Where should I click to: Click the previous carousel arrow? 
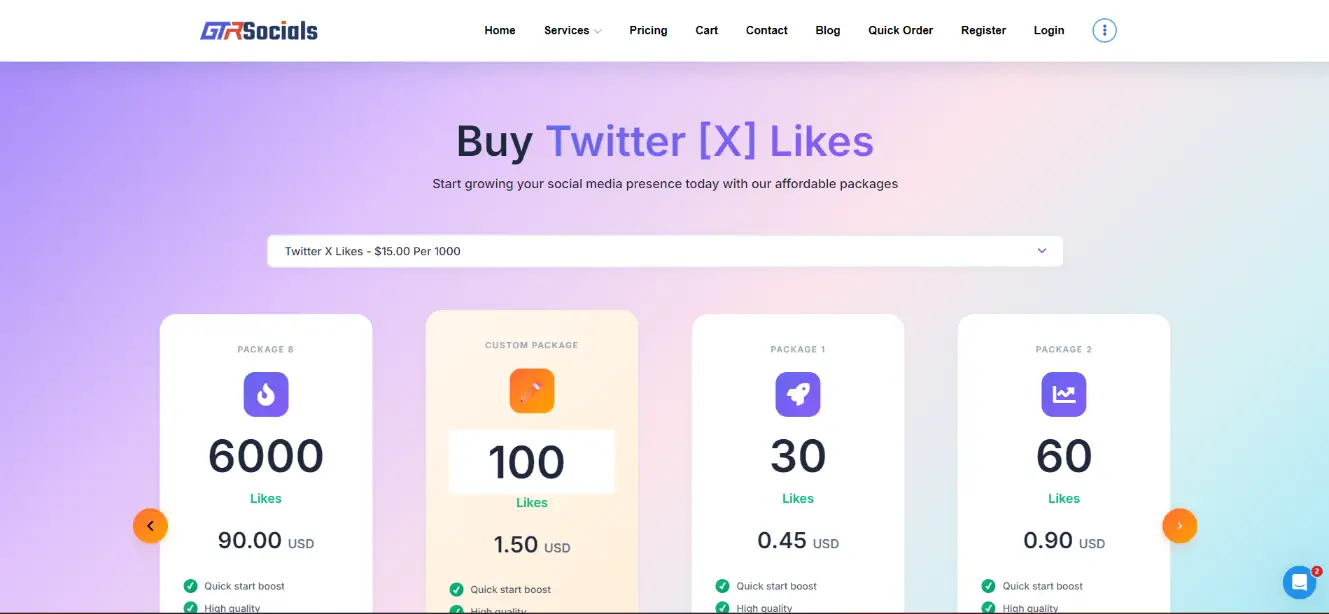point(150,525)
